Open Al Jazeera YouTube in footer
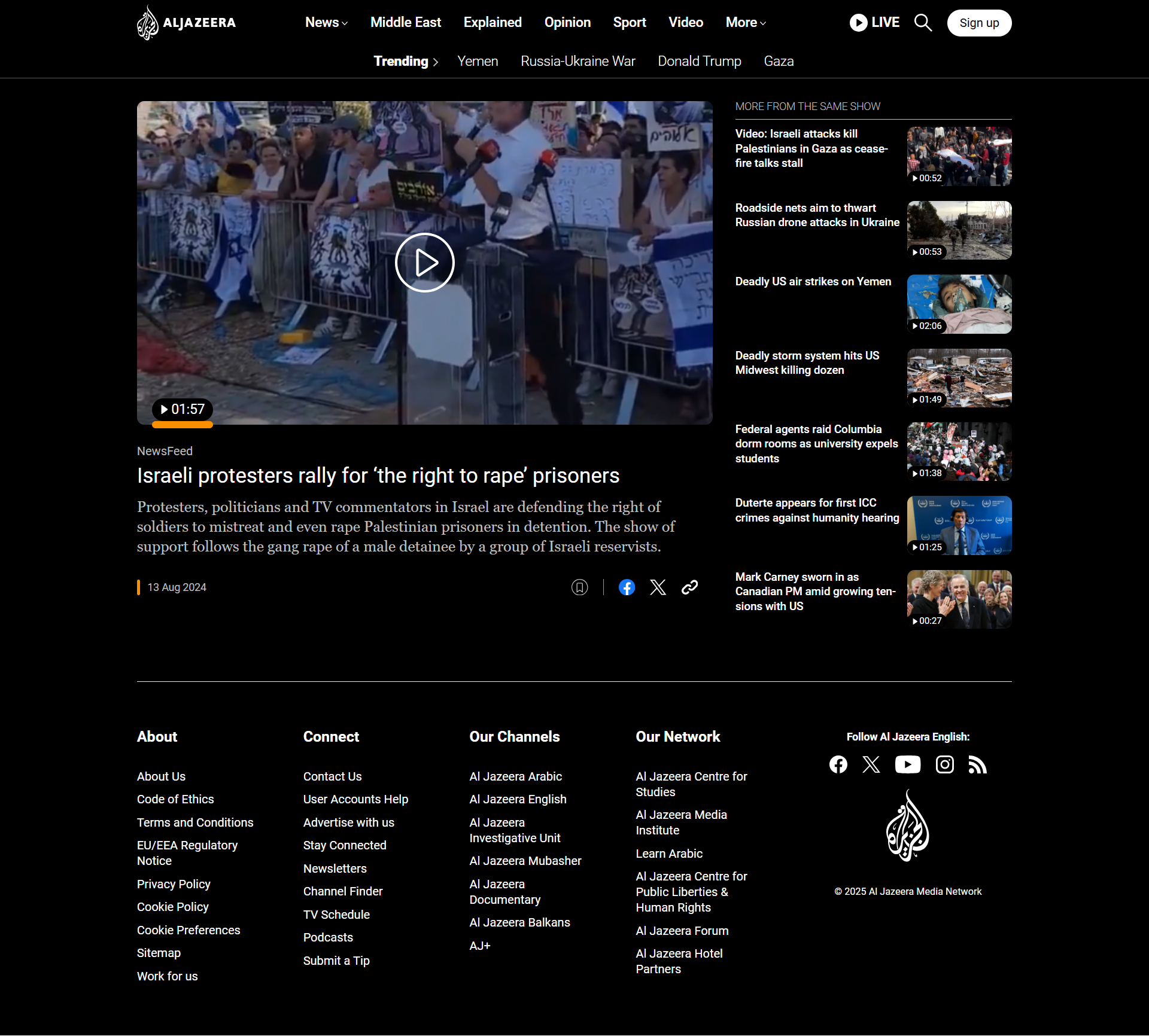1149x1036 pixels. pos(907,764)
